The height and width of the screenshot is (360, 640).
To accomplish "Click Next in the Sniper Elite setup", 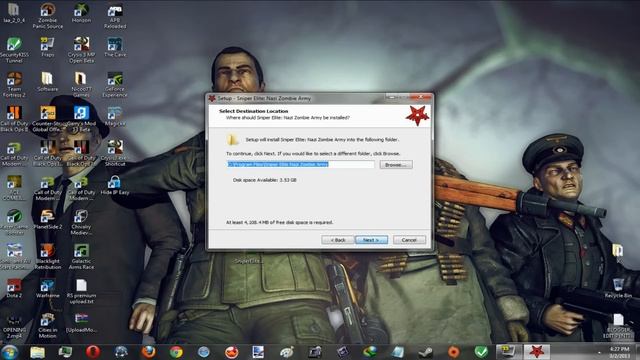I will pos(371,240).
